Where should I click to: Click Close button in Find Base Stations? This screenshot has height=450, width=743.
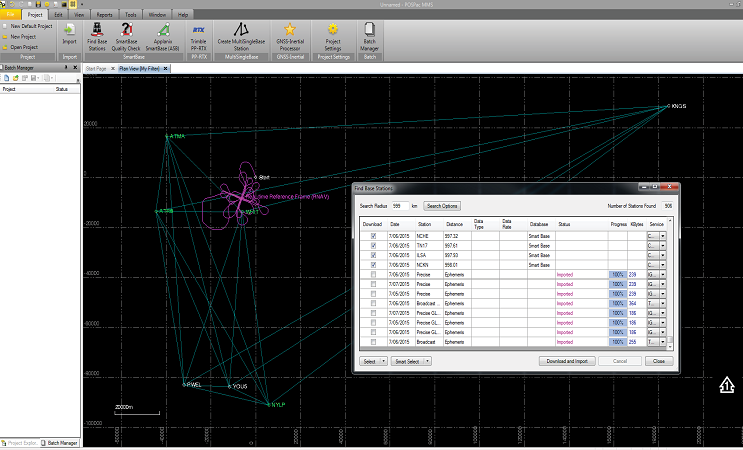click(x=659, y=361)
